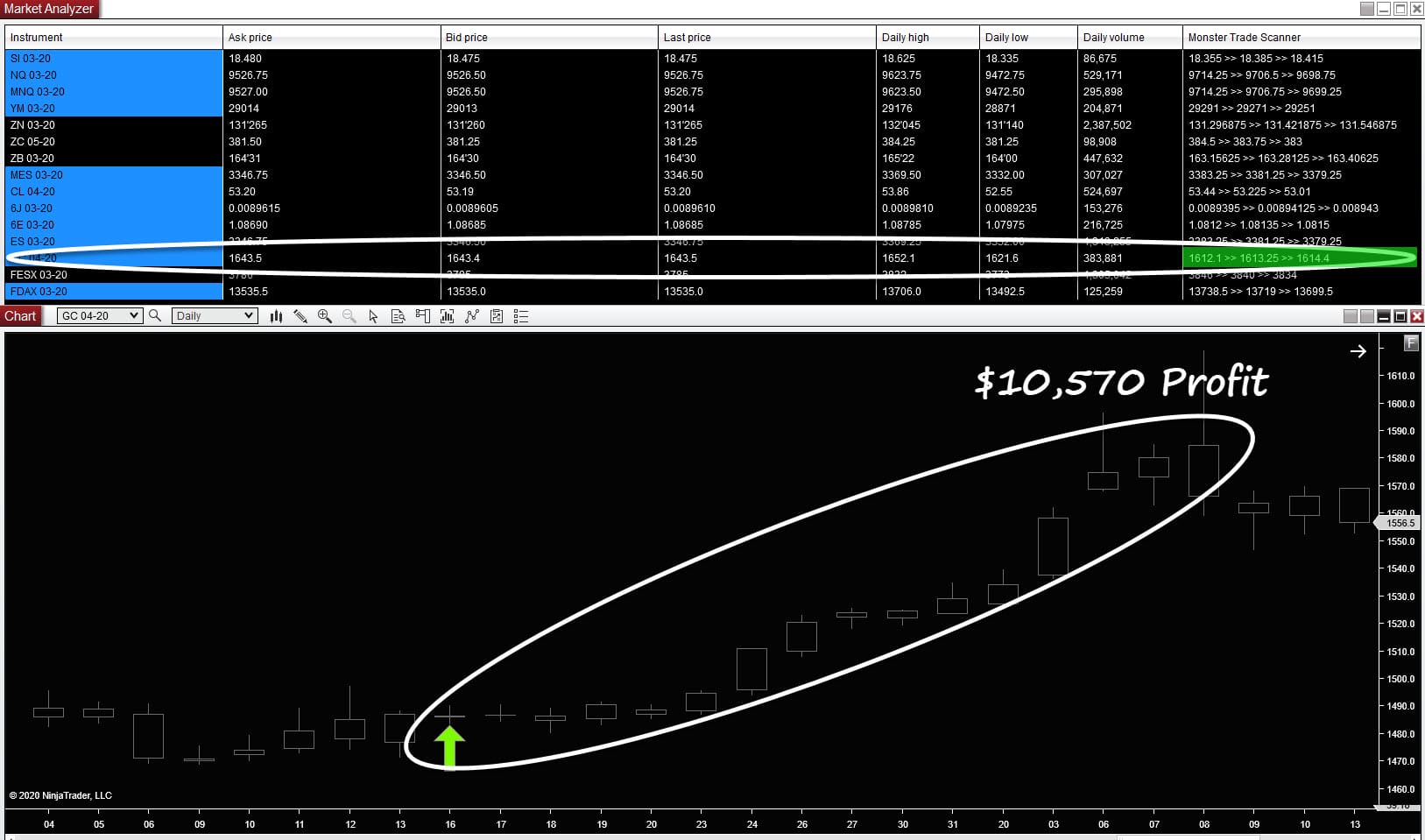Click the zoom in magnifier icon
The width and height of the screenshot is (1425, 840).
click(325, 316)
